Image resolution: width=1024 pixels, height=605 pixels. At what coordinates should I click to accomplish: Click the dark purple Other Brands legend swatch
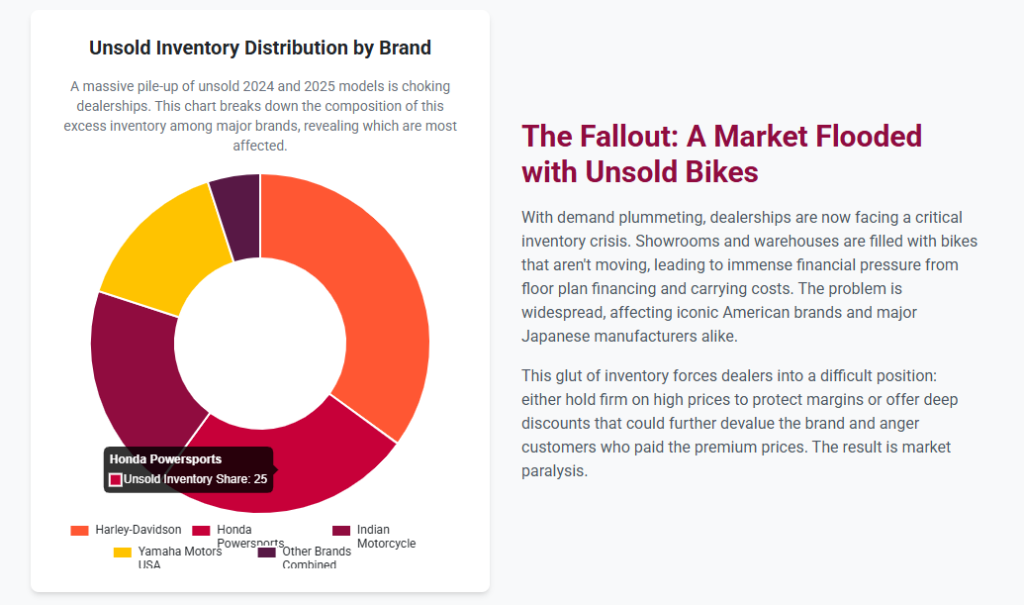tap(266, 552)
